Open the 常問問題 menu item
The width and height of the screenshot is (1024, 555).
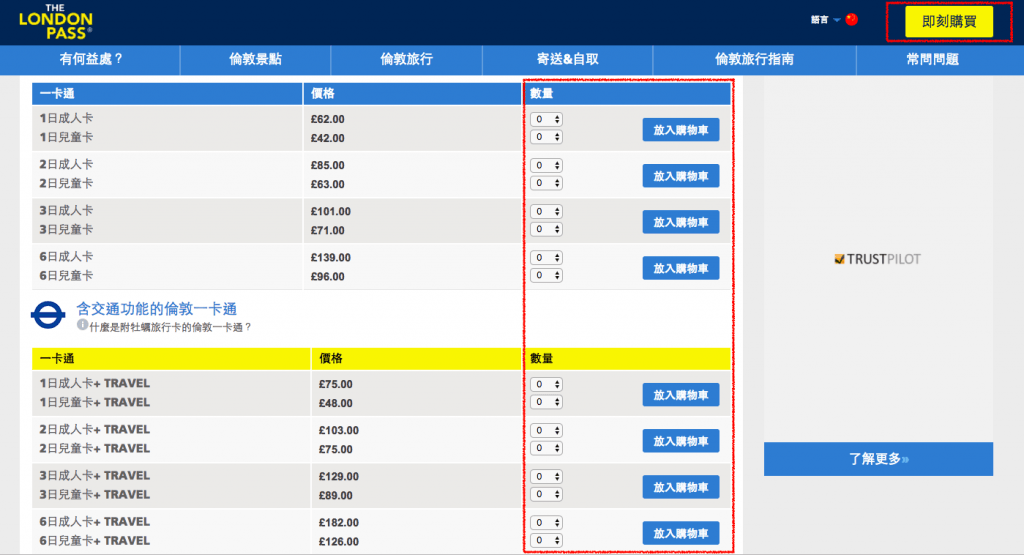tap(933, 59)
